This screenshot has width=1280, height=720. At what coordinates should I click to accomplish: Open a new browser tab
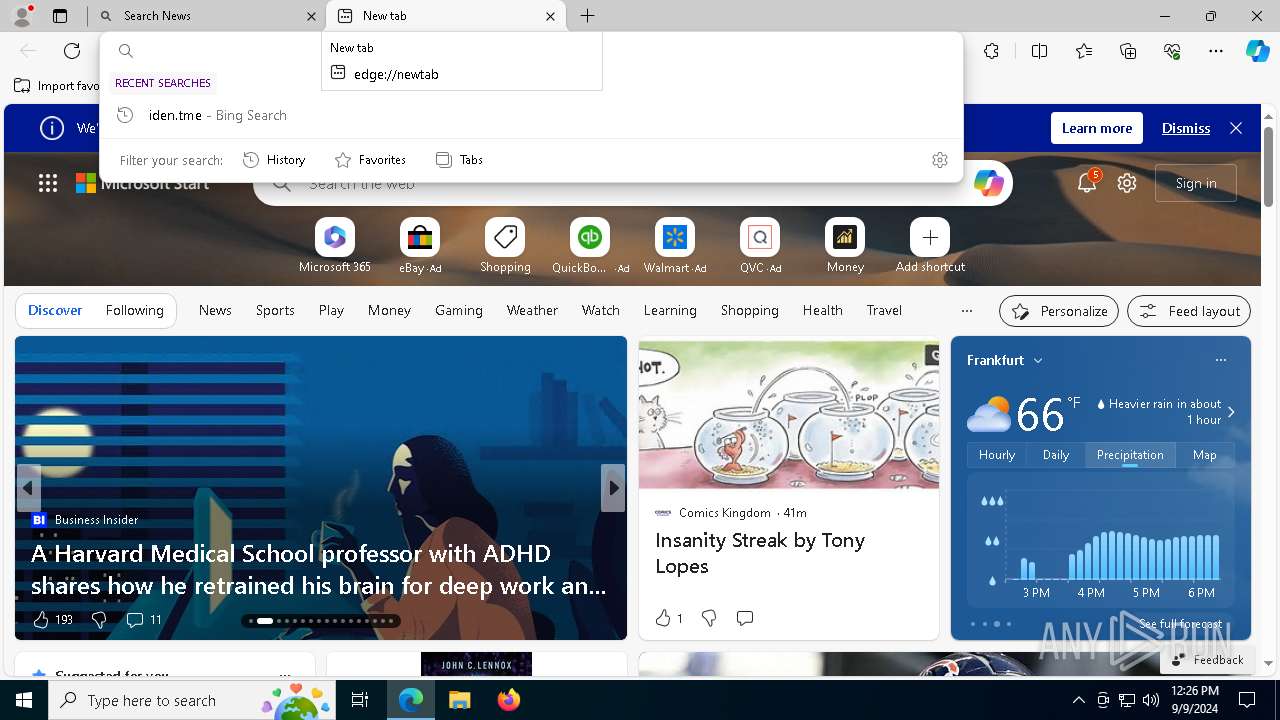click(x=588, y=16)
